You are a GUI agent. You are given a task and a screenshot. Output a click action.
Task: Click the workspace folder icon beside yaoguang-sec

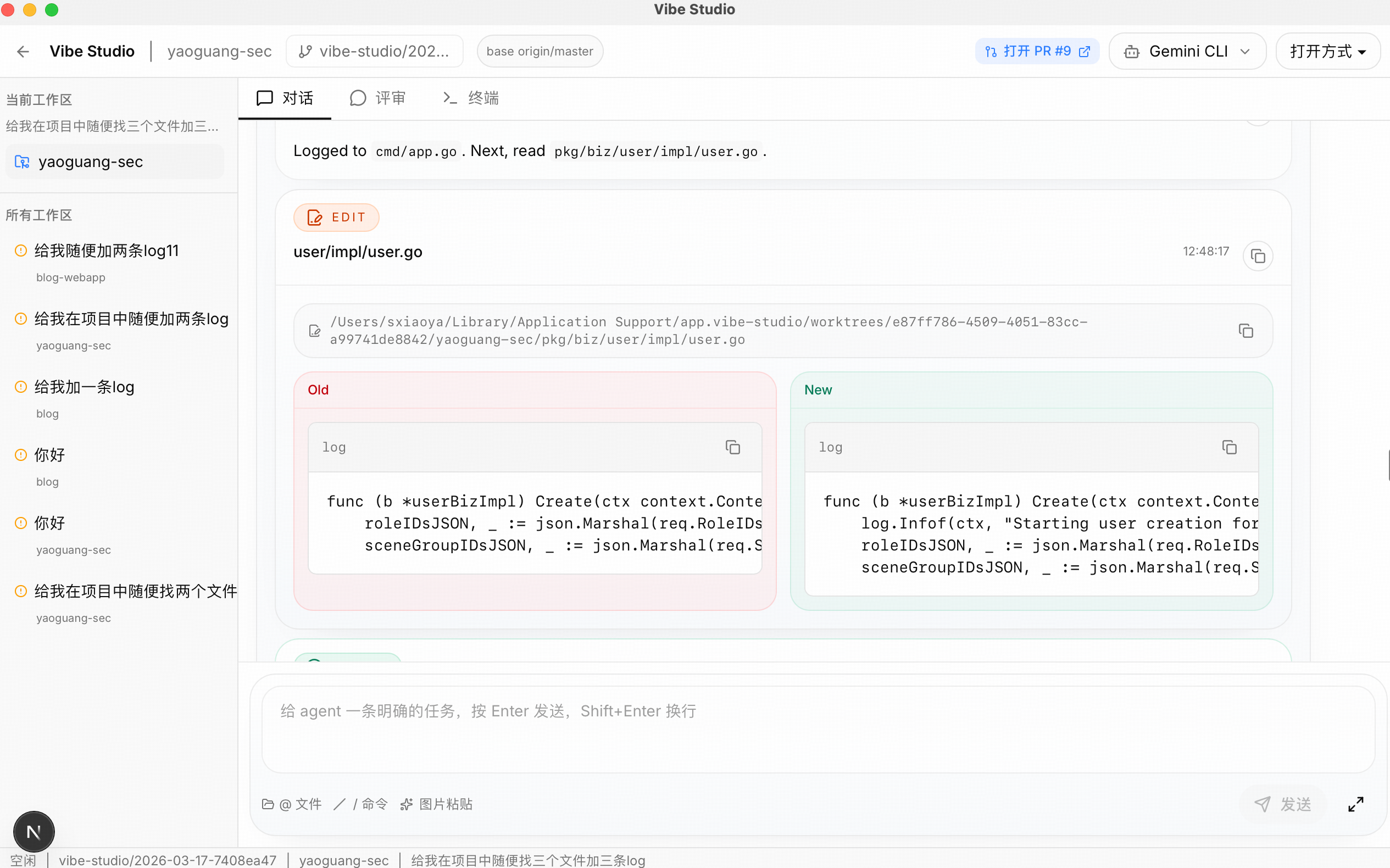(22, 162)
